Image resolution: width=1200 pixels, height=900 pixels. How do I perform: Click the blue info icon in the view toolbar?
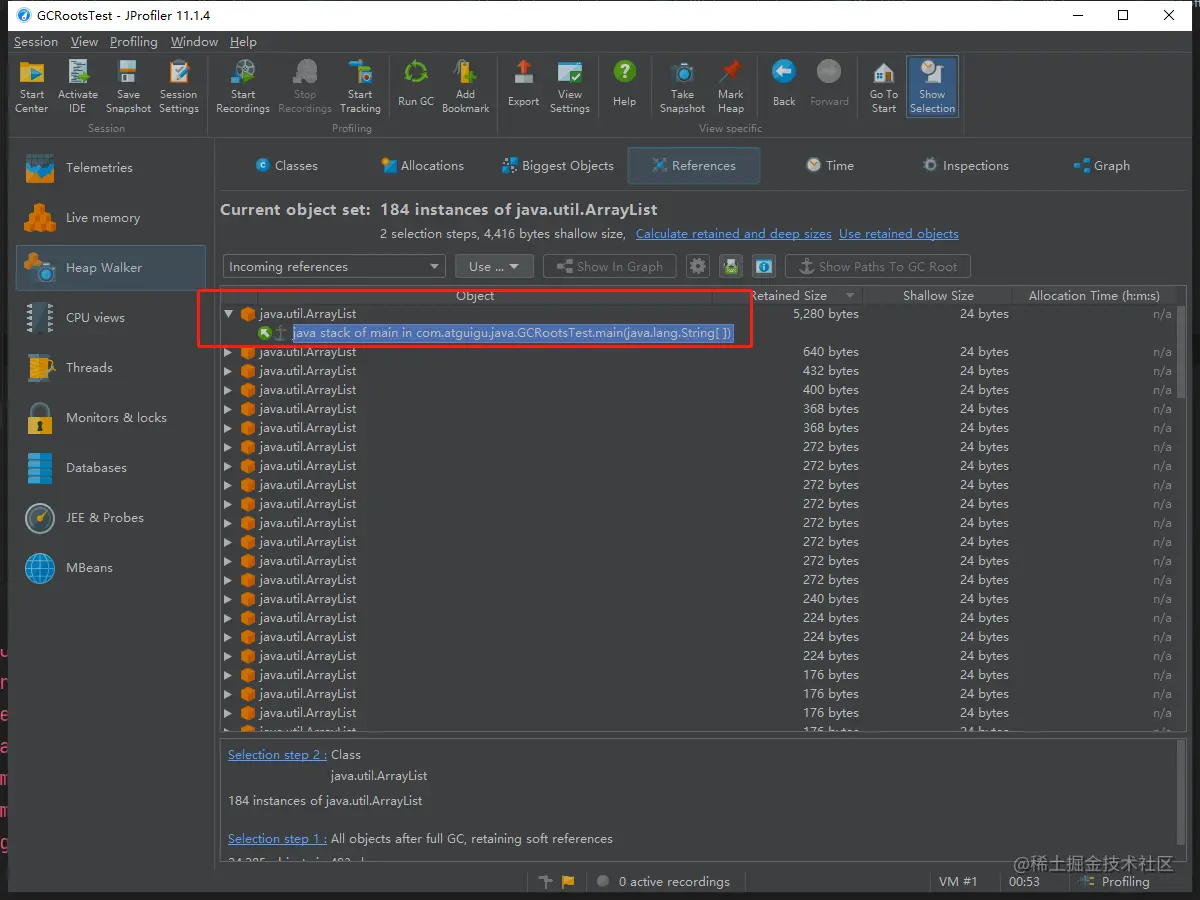[764, 267]
